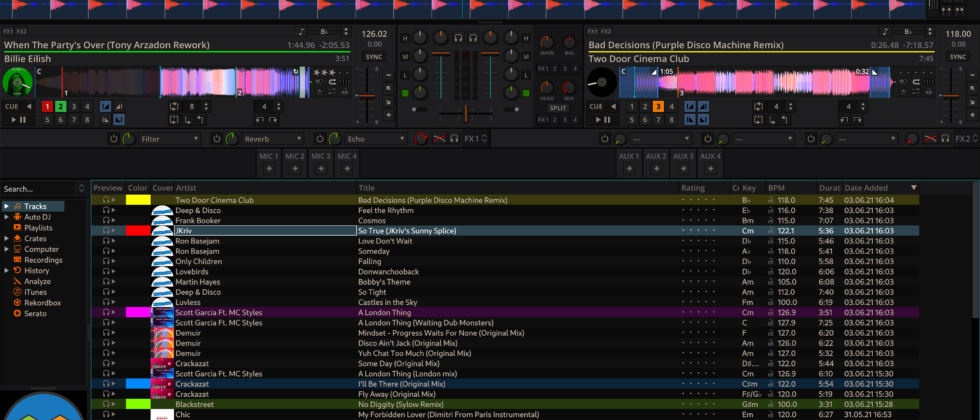
Task: Enable the Echo effect power toggle
Action: point(320,138)
